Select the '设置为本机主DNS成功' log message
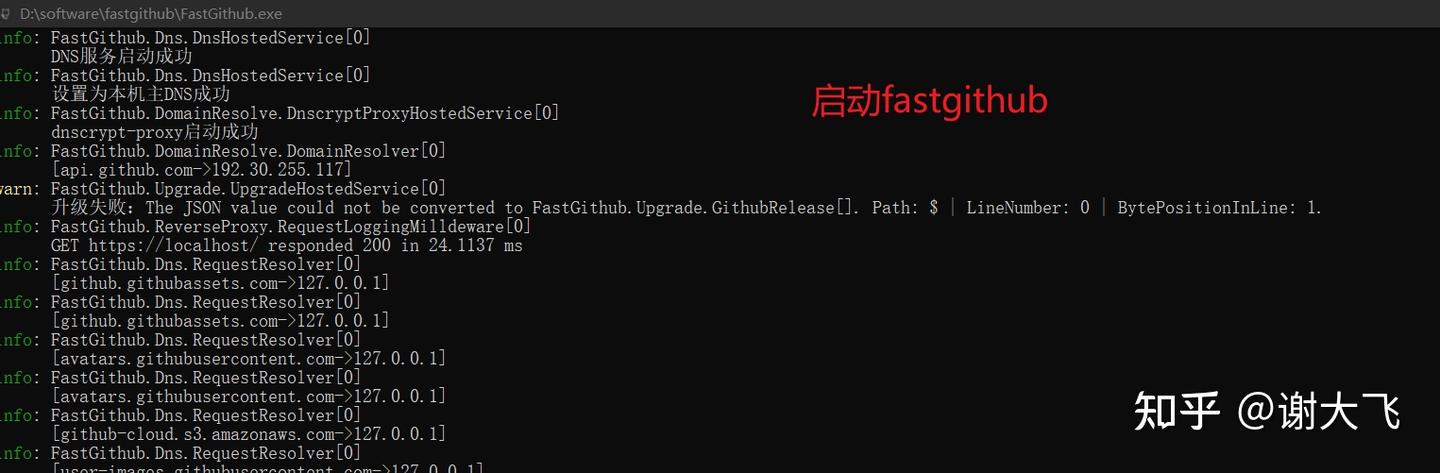The height and width of the screenshot is (473, 1440). [x=141, y=94]
